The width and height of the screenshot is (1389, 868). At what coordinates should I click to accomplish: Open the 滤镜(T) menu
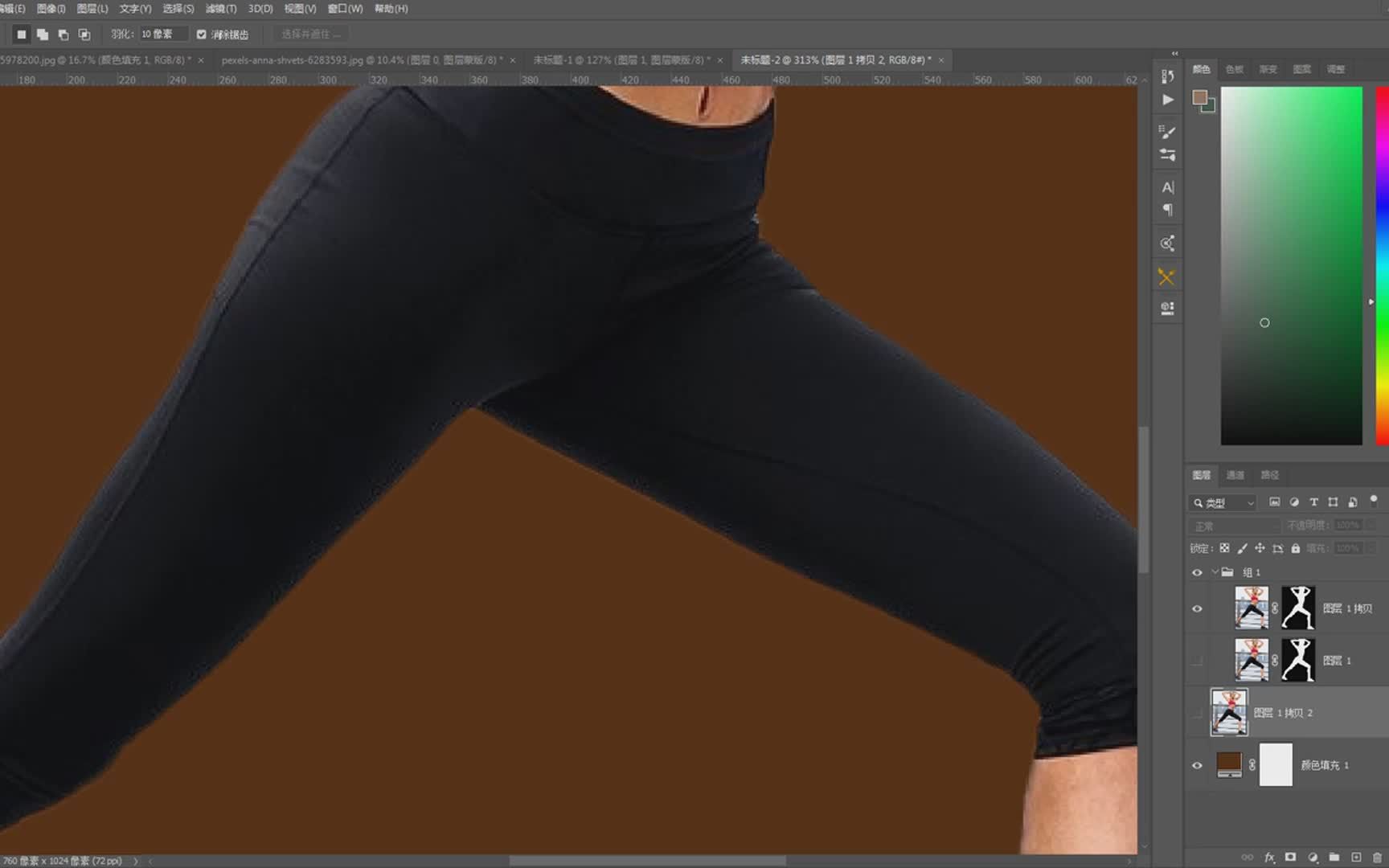pos(220,9)
